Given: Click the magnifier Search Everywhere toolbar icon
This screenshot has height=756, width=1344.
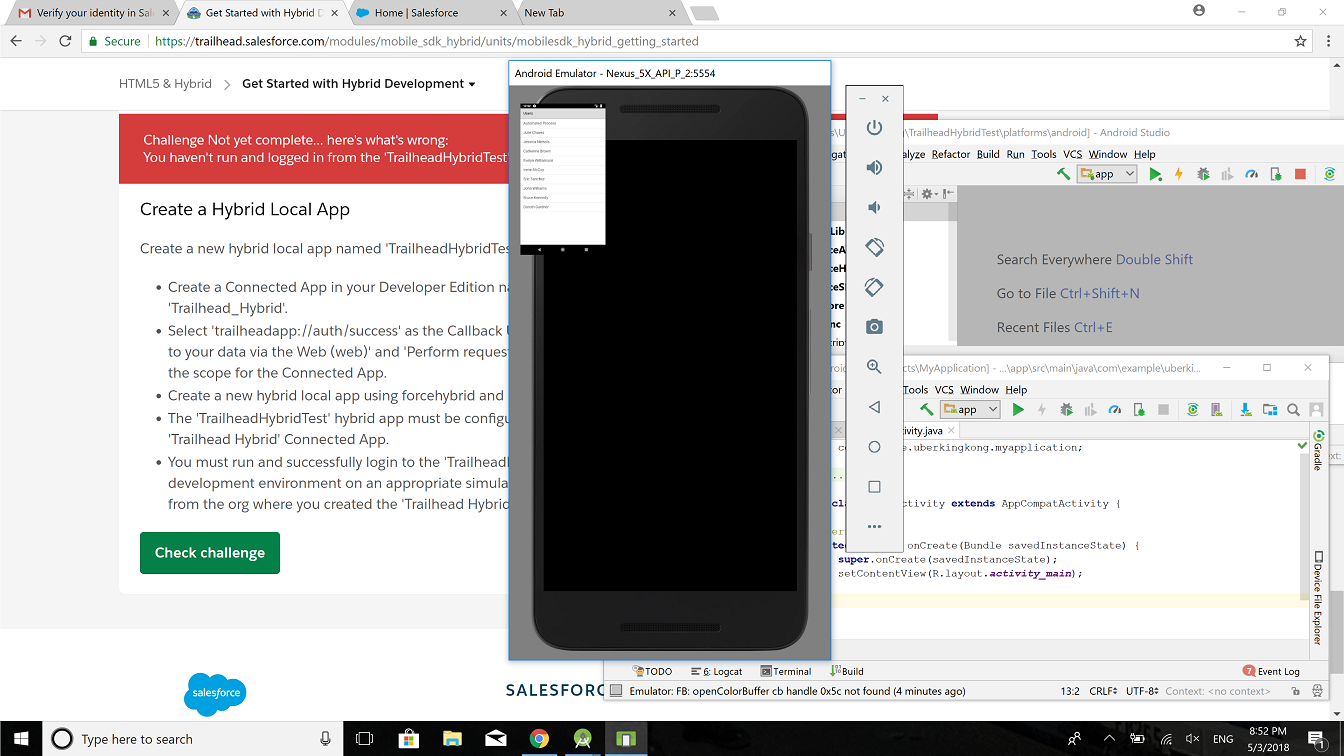Looking at the screenshot, I should coord(1293,409).
